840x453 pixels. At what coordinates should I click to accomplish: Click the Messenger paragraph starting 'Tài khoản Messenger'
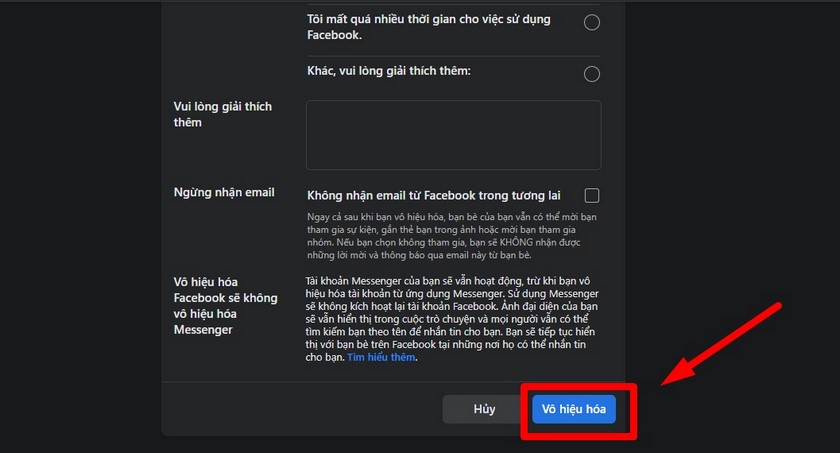coord(452,318)
